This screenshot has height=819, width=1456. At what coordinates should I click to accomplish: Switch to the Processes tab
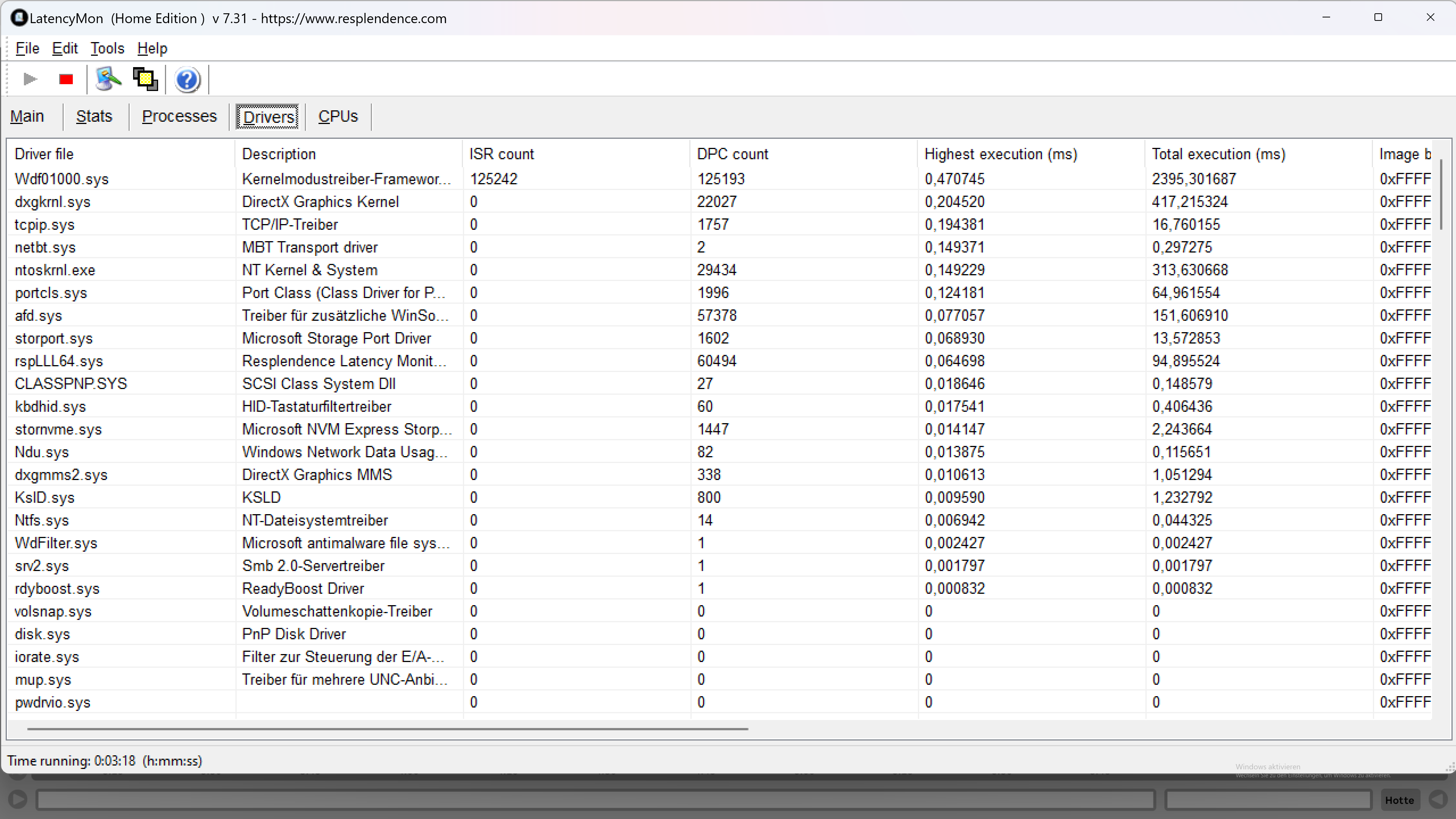coord(179,116)
